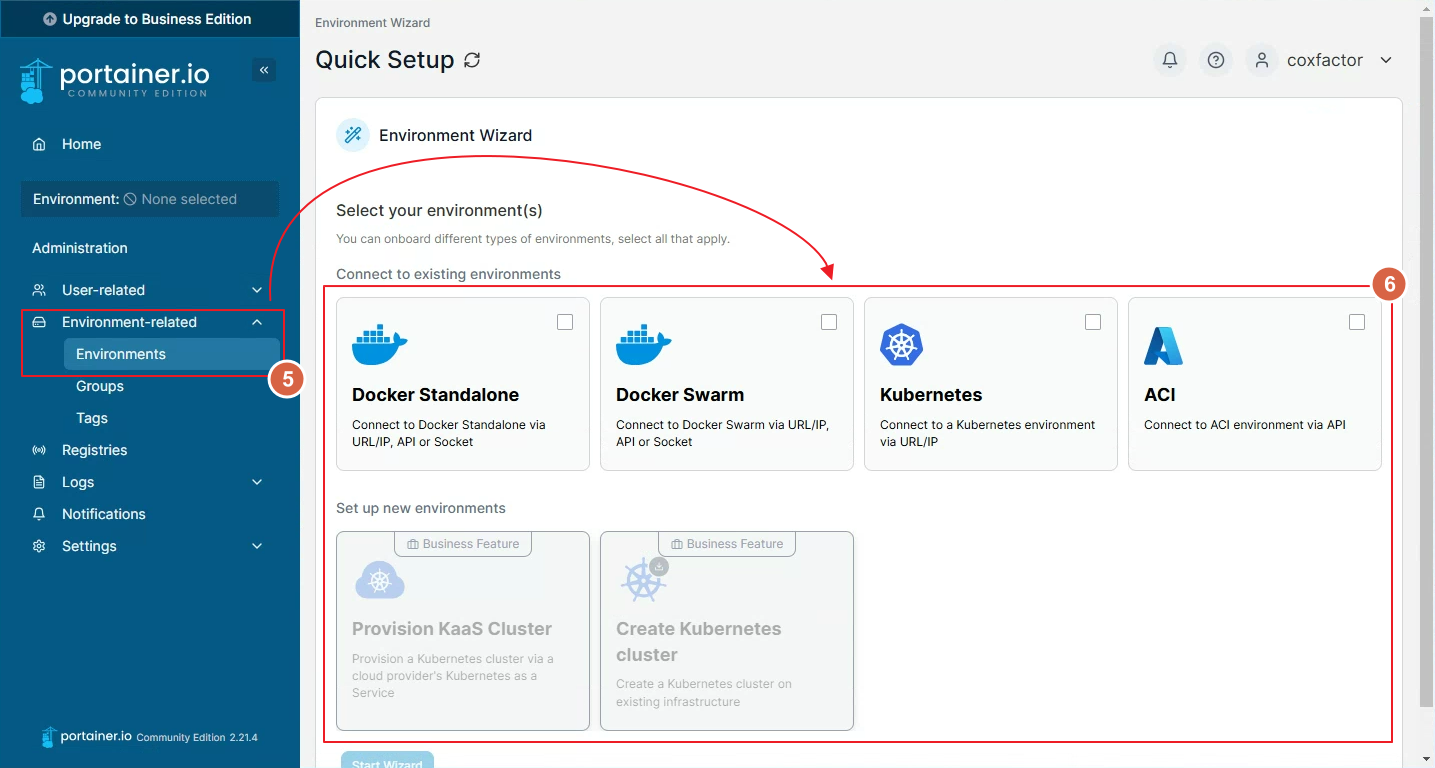Image resolution: width=1435 pixels, height=768 pixels.
Task: Expand the User-related chevron
Action: pos(257,290)
